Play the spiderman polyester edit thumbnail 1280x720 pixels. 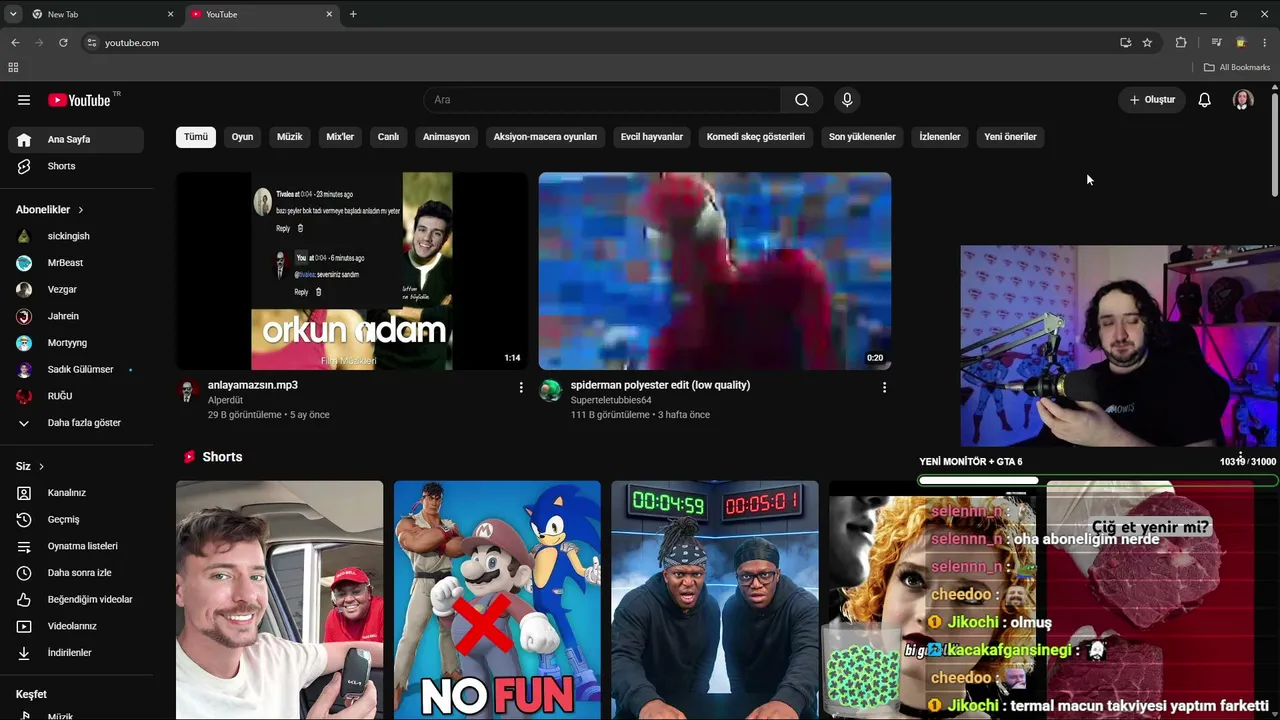pos(715,271)
